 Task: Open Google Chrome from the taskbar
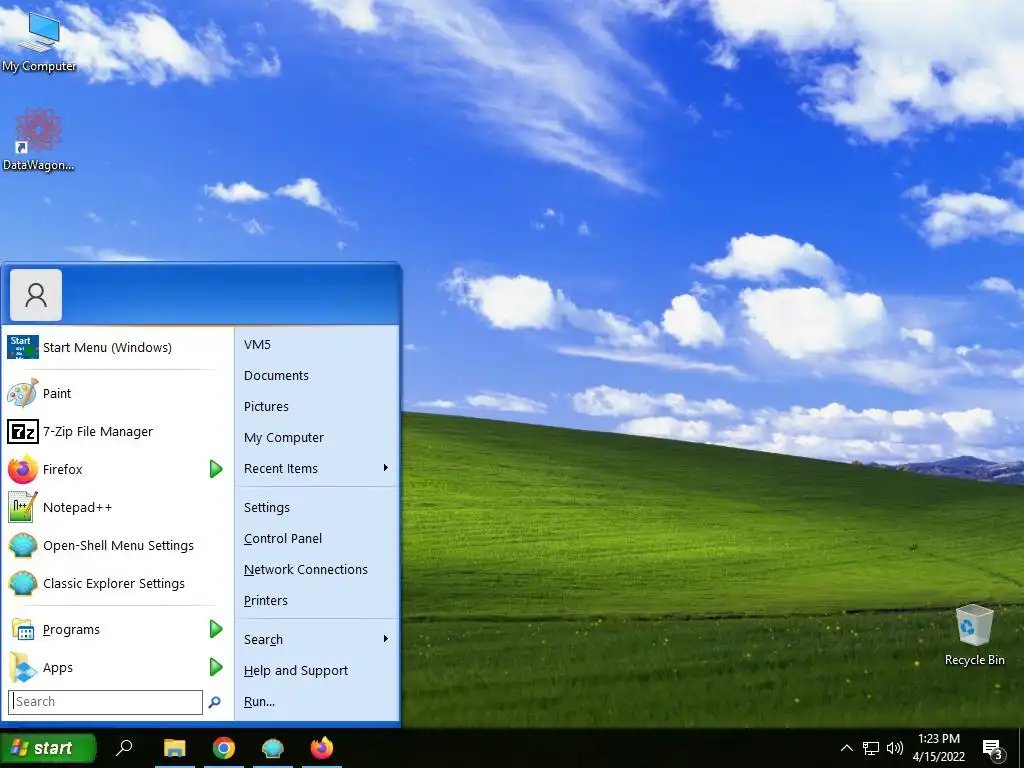pyautogui.click(x=223, y=748)
